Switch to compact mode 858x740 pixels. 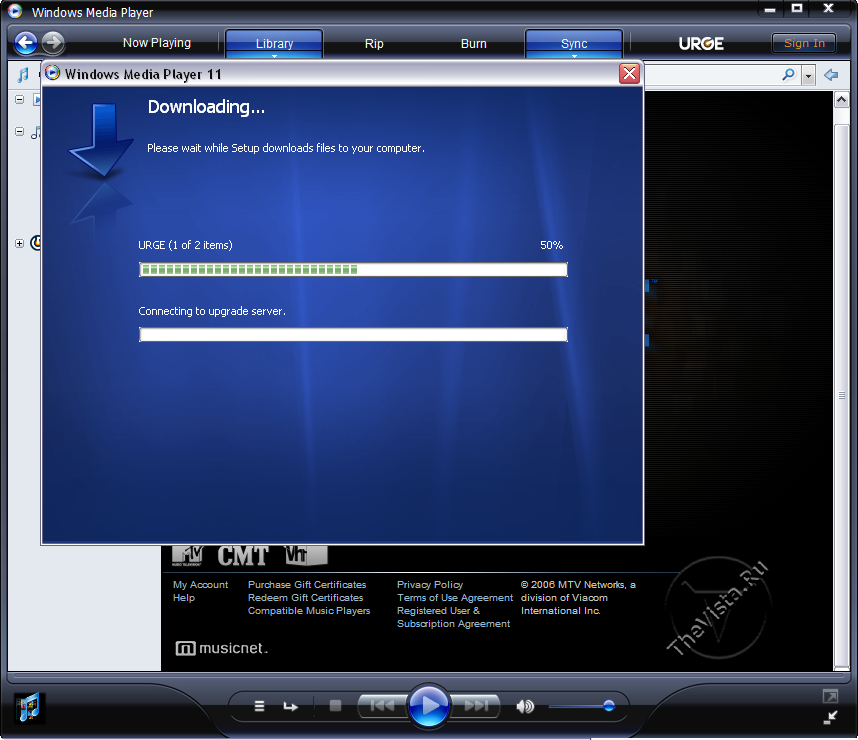[x=830, y=717]
